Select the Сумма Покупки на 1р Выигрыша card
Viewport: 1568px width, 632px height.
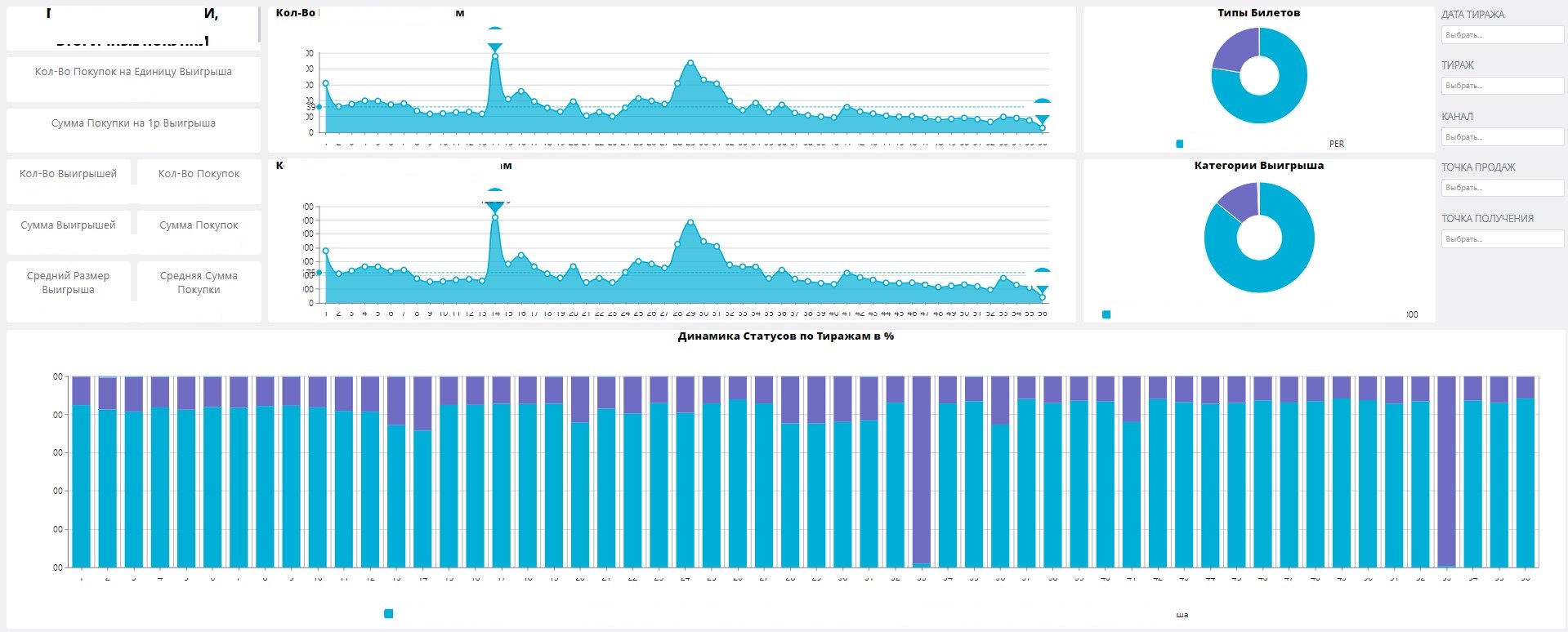(133, 130)
